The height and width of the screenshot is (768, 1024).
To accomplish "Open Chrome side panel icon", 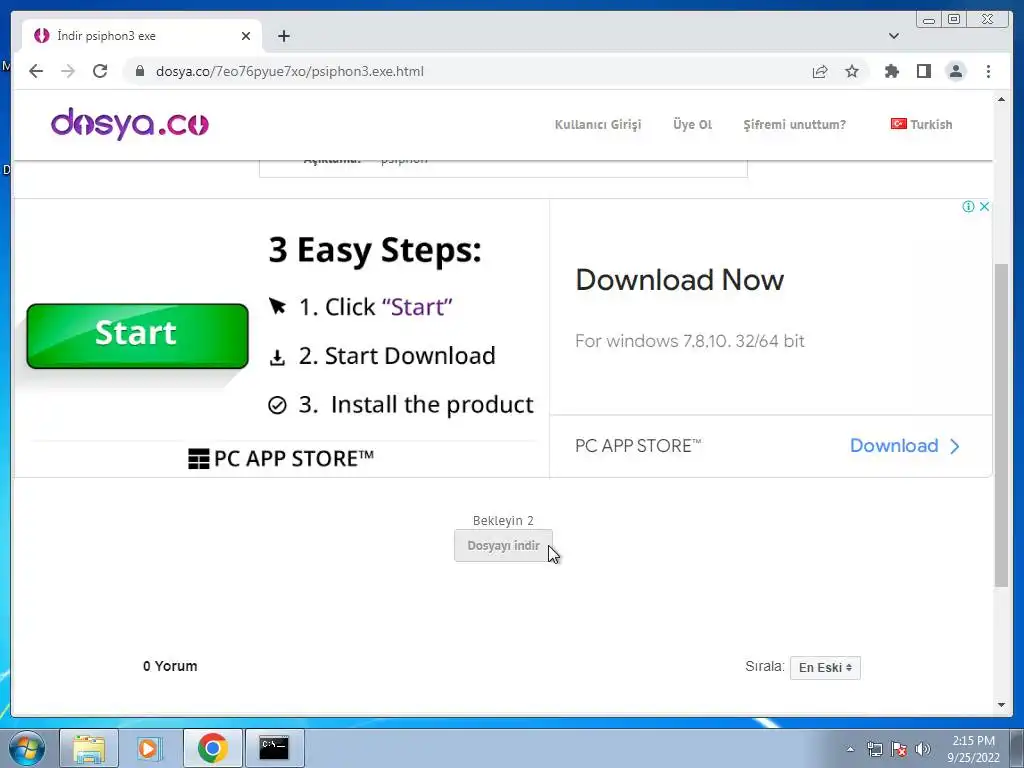I will 923,71.
